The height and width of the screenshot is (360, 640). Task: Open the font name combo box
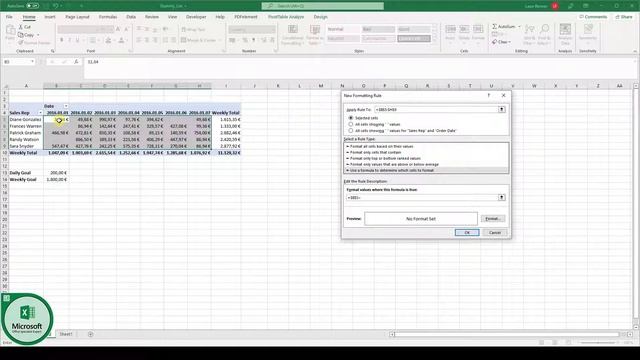tap(79, 29)
